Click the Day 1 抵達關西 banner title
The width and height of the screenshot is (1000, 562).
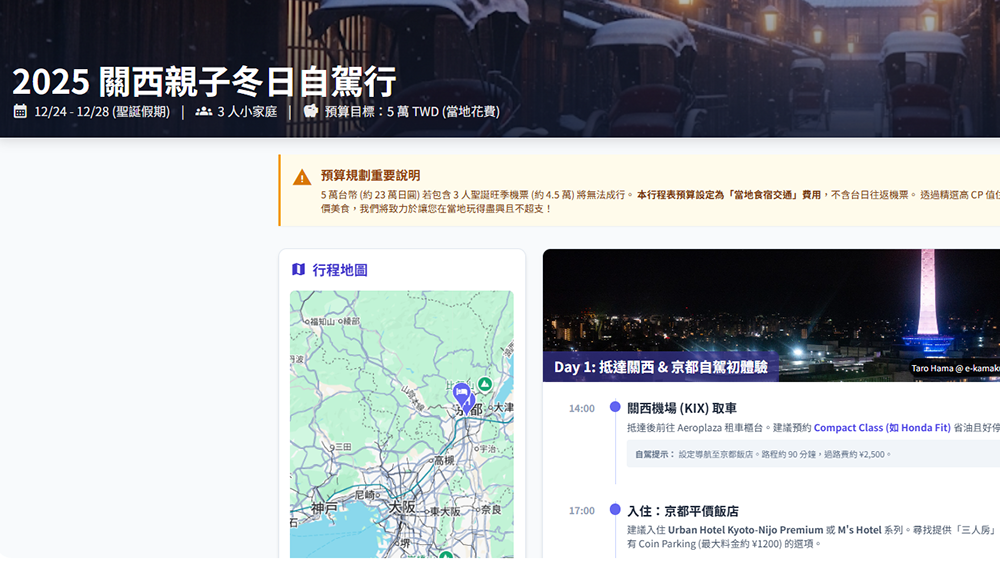(660, 367)
